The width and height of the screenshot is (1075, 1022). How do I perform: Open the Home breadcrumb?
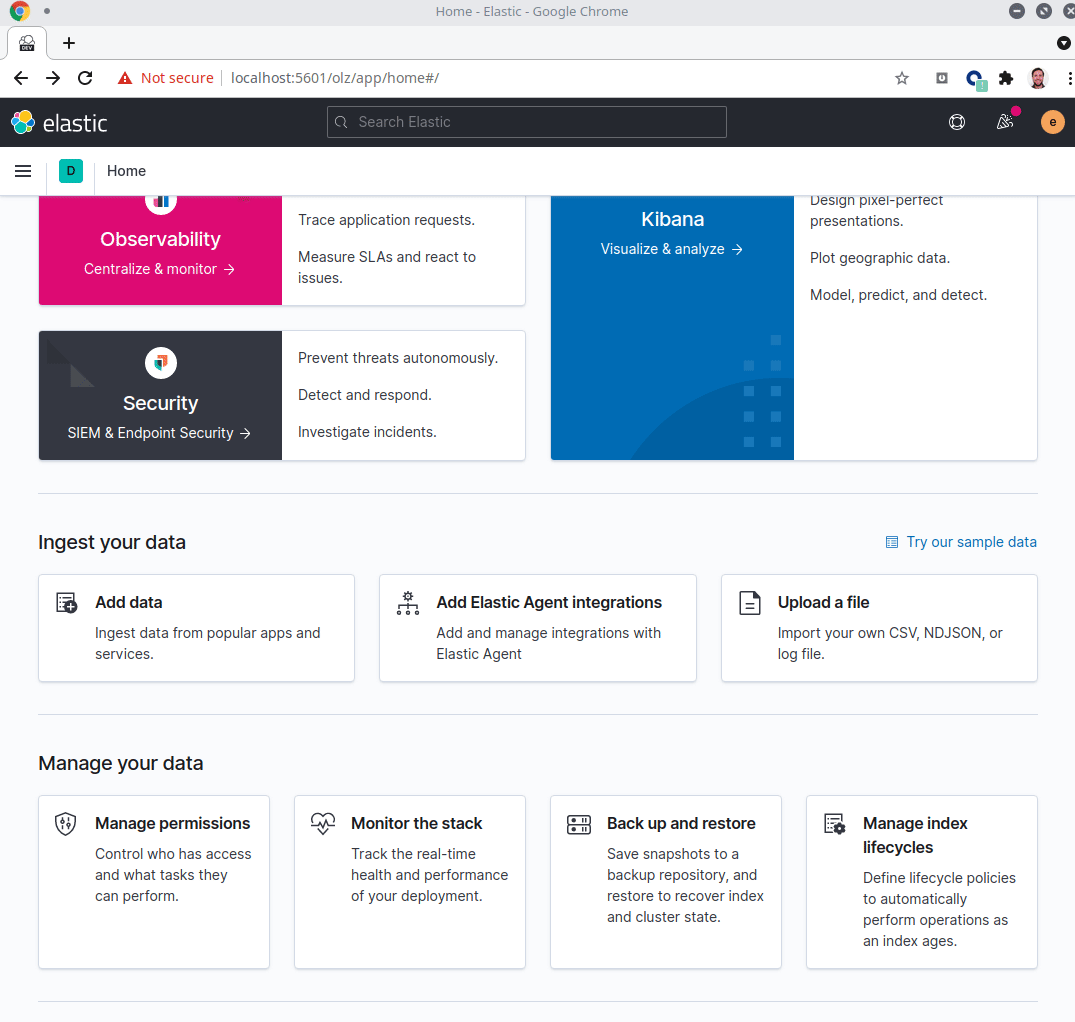pyautogui.click(x=126, y=171)
